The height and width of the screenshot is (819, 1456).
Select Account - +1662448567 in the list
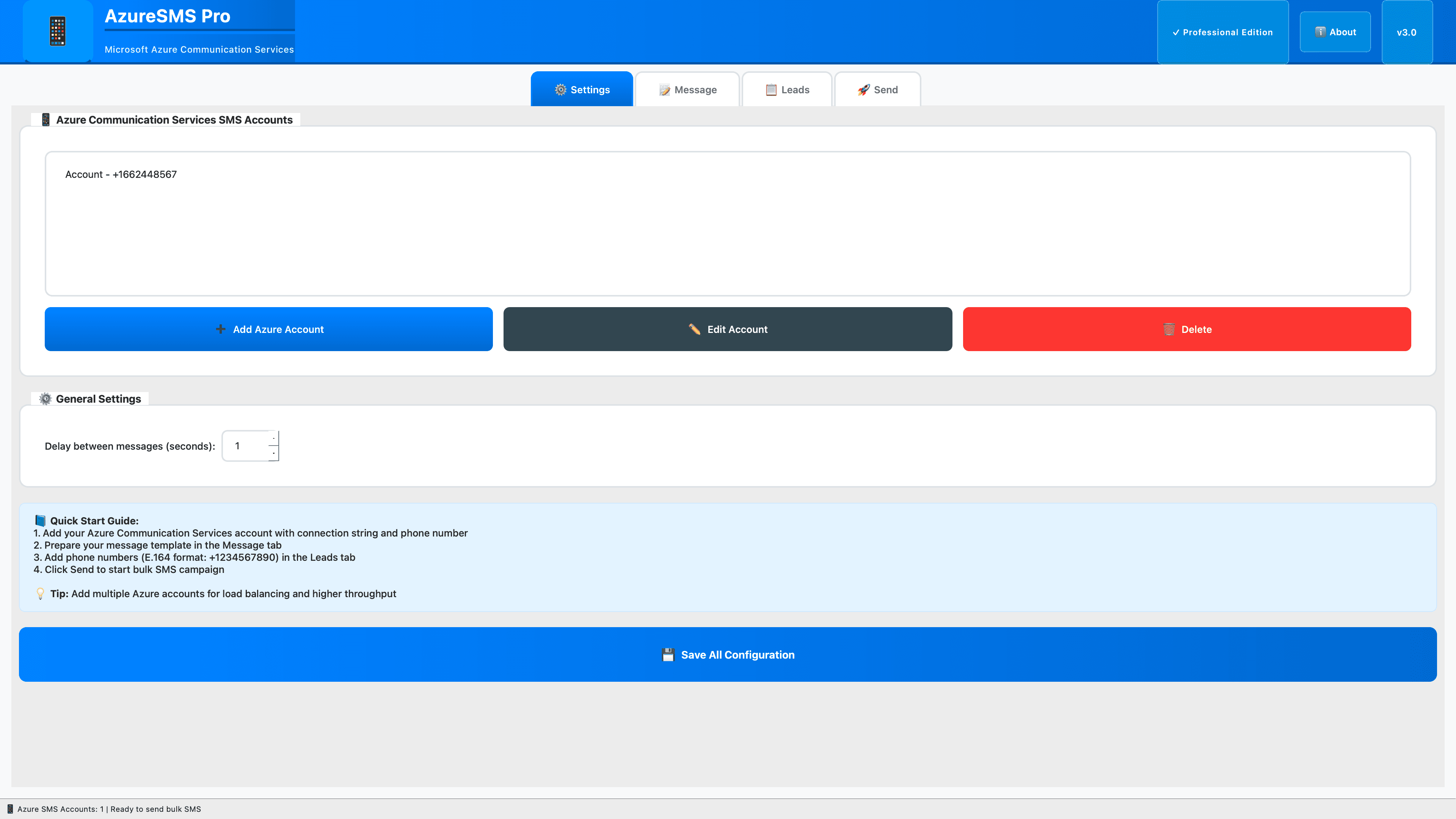[x=121, y=174]
